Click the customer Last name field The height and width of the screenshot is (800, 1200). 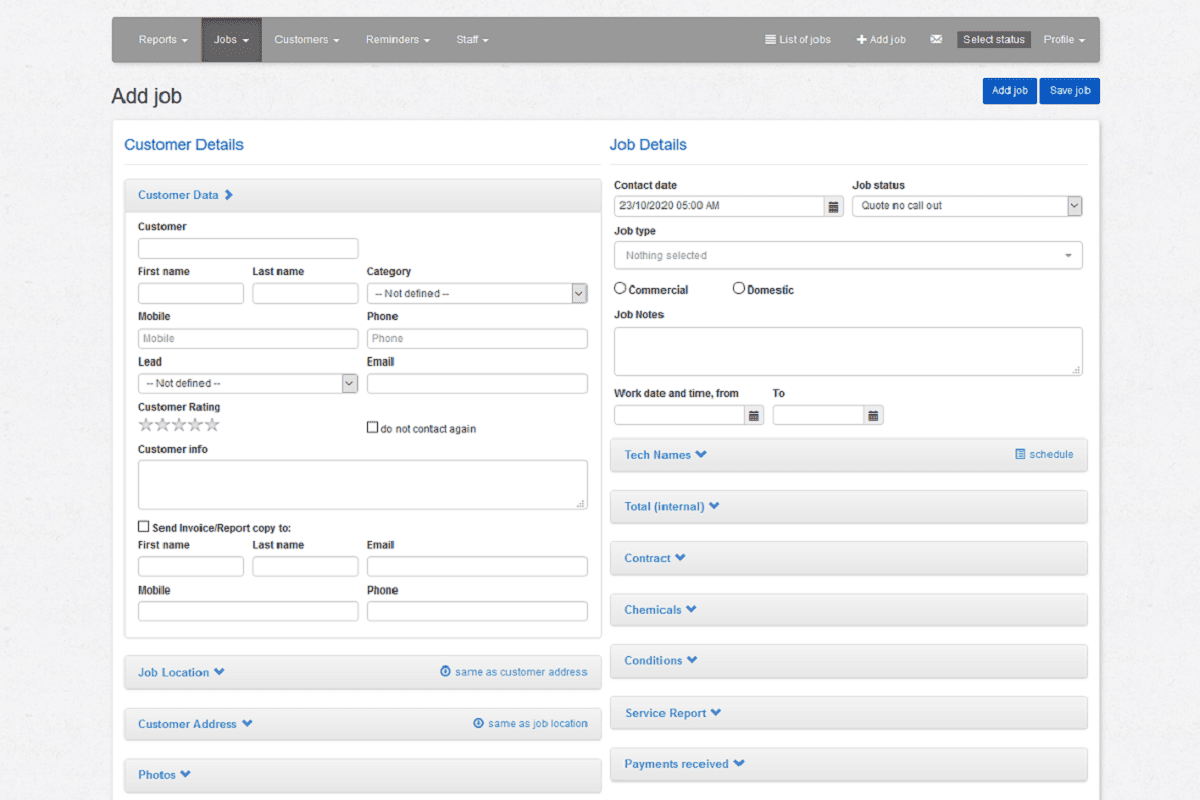pyautogui.click(x=305, y=293)
